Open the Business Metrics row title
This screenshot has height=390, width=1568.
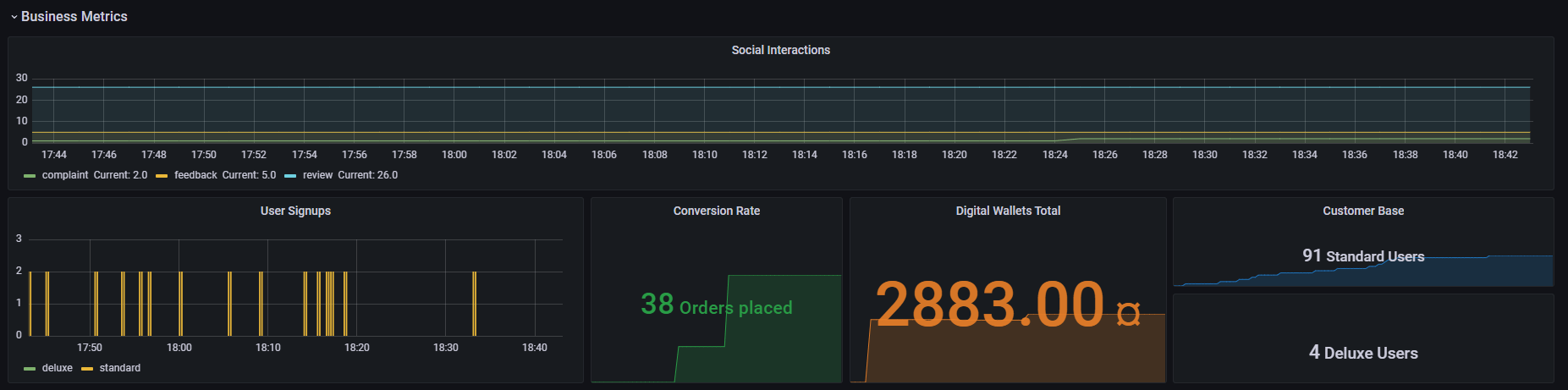click(x=74, y=17)
